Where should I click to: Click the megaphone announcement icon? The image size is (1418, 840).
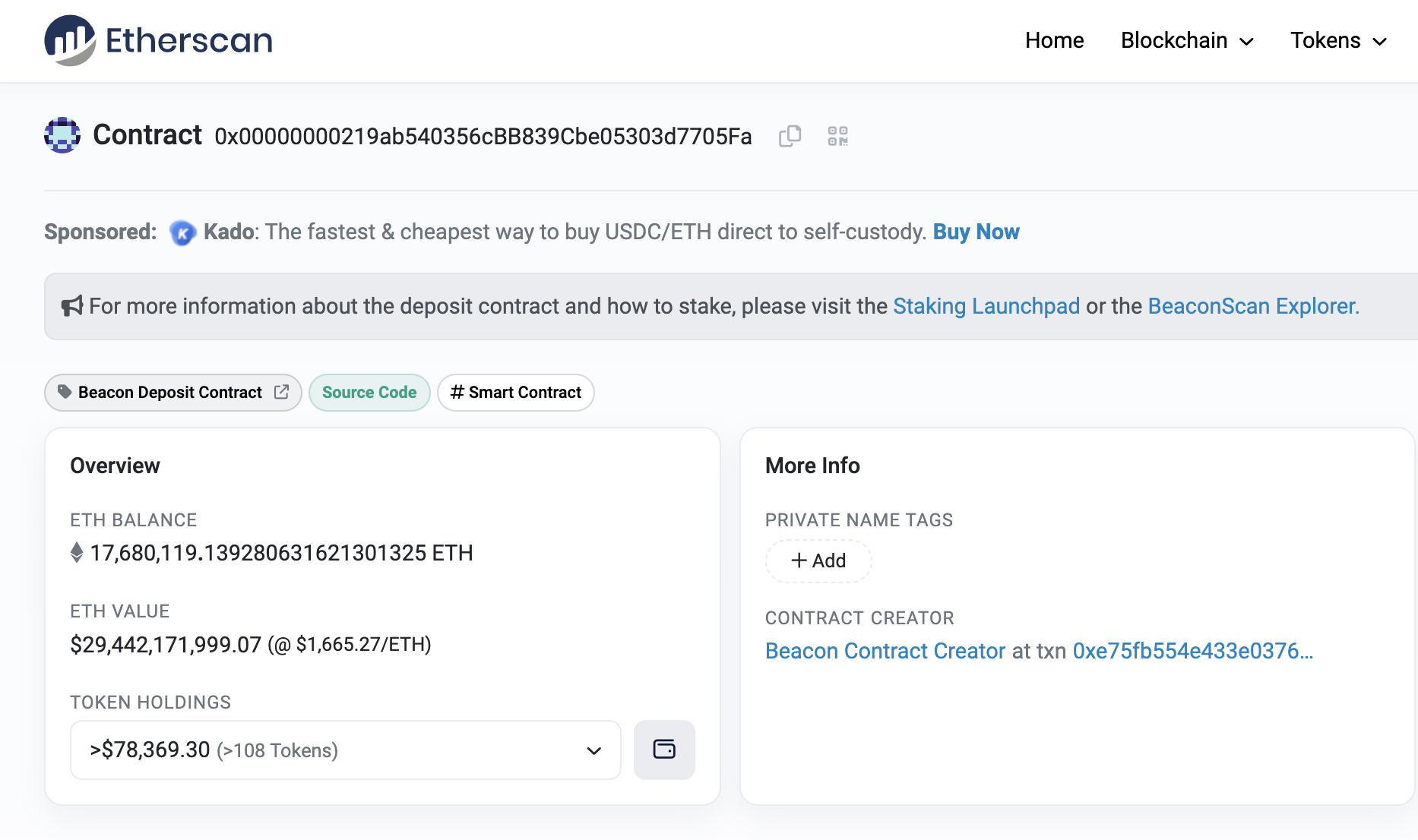(x=71, y=306)
